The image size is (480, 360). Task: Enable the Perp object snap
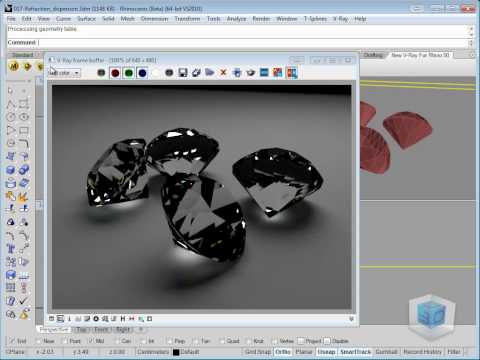coord(170,341)
